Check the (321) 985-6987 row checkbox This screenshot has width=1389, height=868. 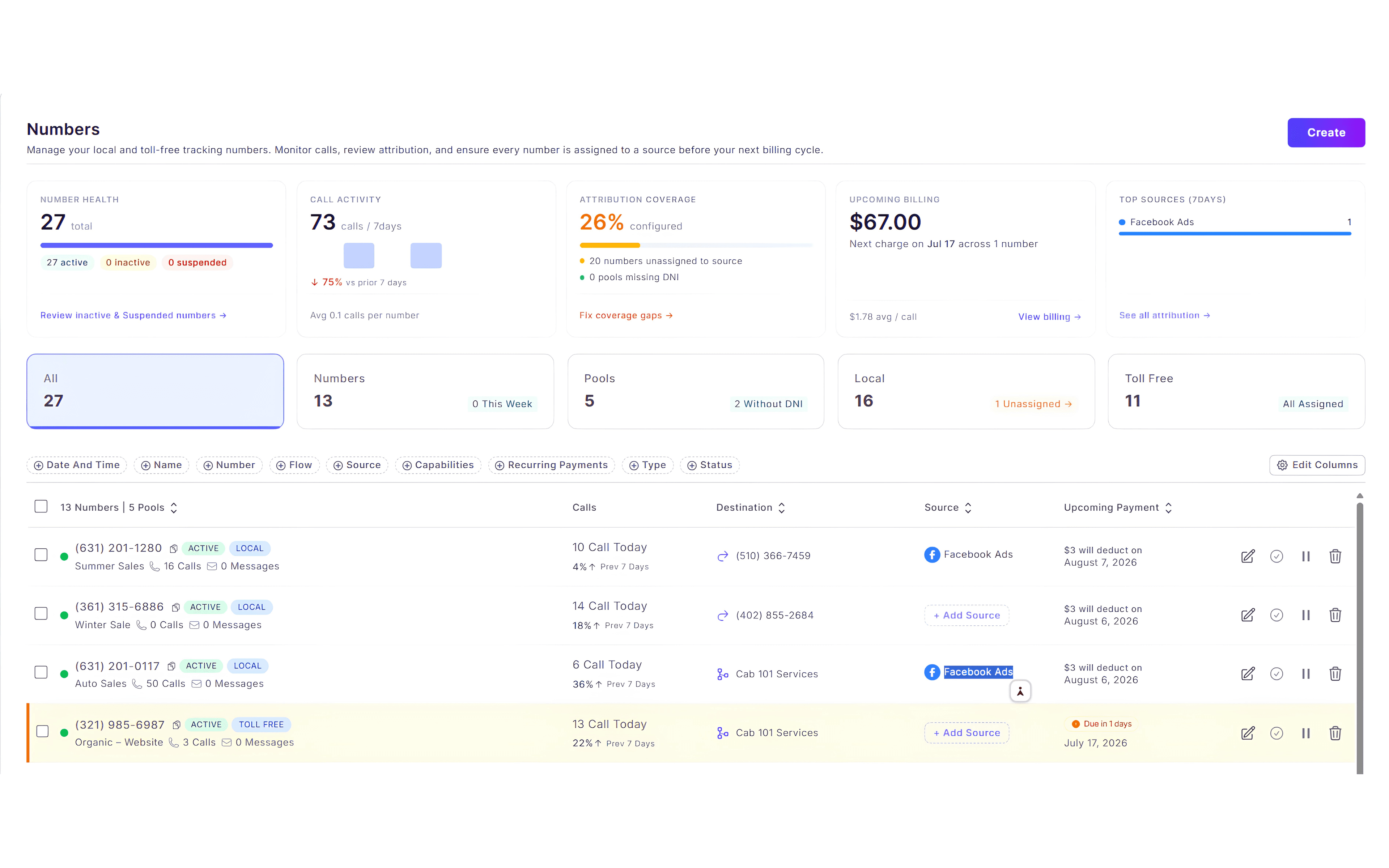42,731
